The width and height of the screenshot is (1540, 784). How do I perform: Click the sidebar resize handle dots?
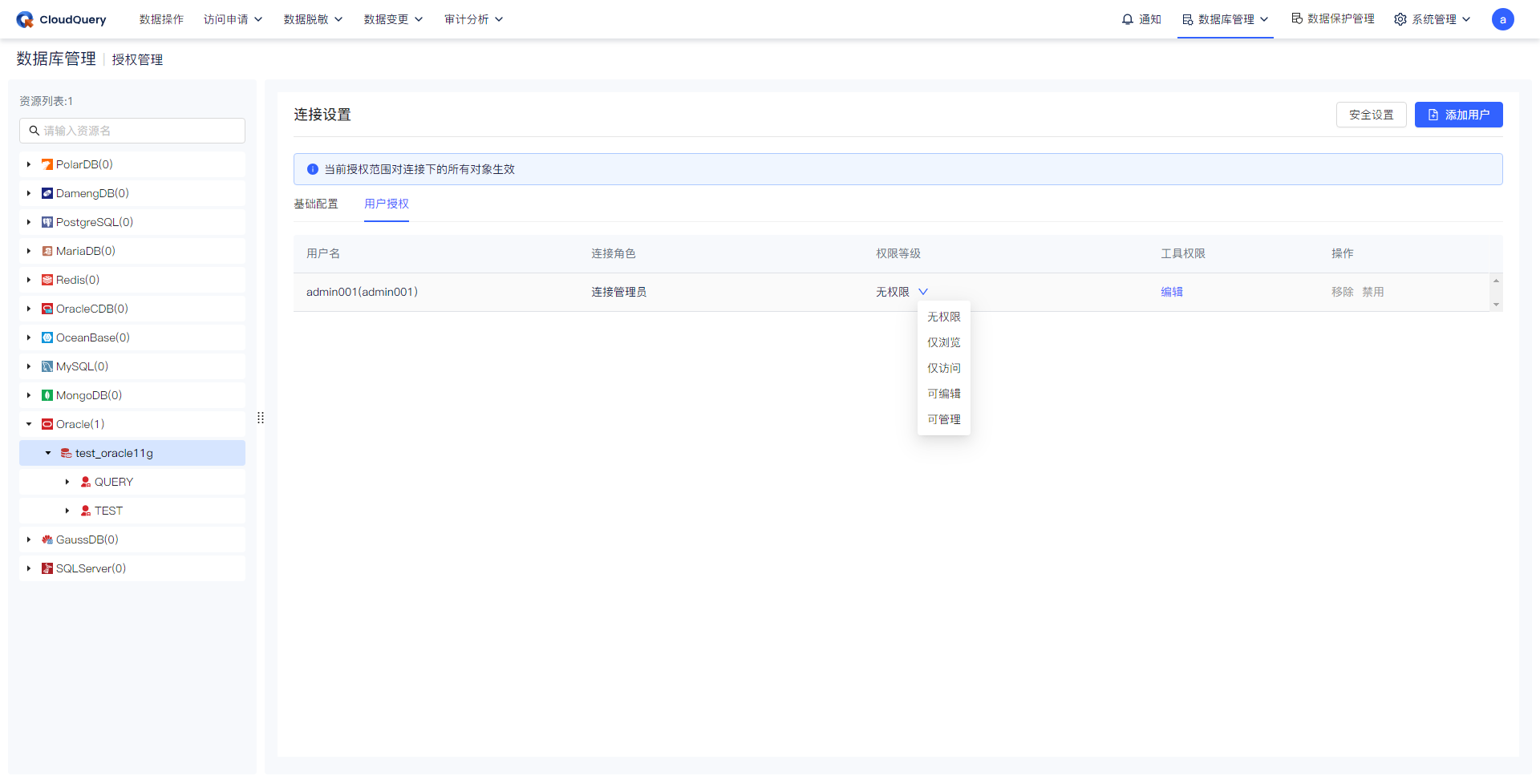point(261,418)
